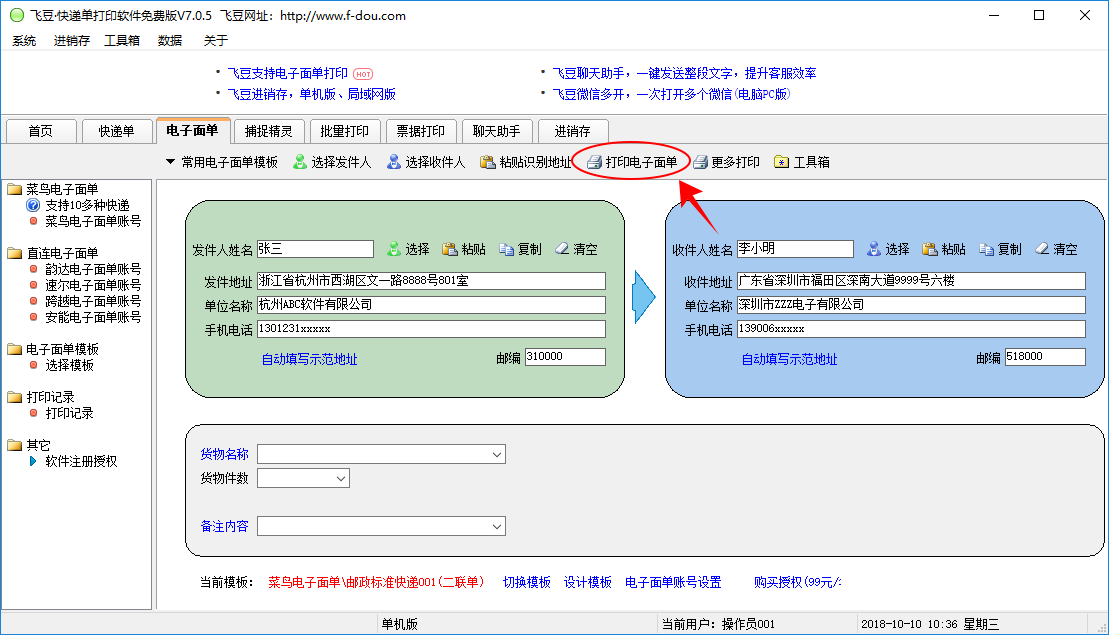Open the 货物名称 dropdown list
The image size is (1109, 635).
(497, 455)
